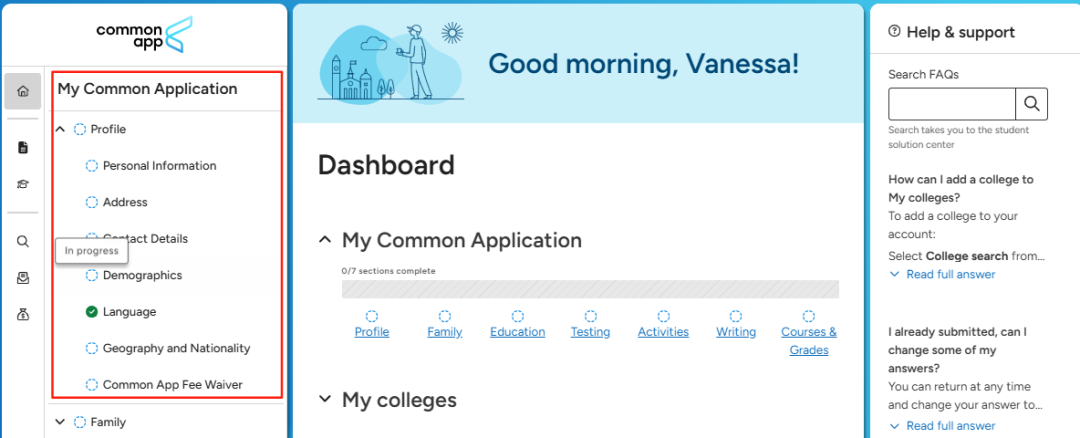Screen dimensions: 1080x438
Task: Collapse the My Common Application dashboard section
Action: (x=325, y=240)
